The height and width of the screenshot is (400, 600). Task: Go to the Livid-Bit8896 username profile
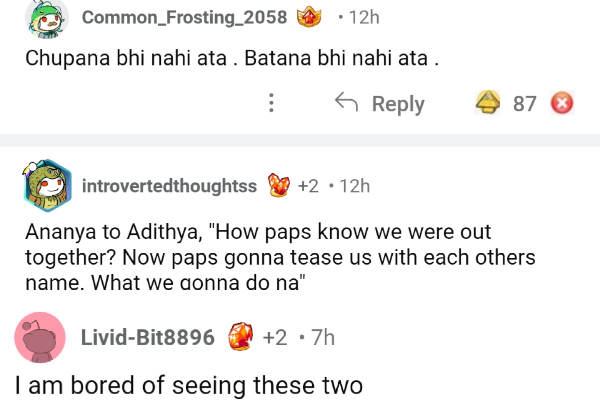(147, 337)
